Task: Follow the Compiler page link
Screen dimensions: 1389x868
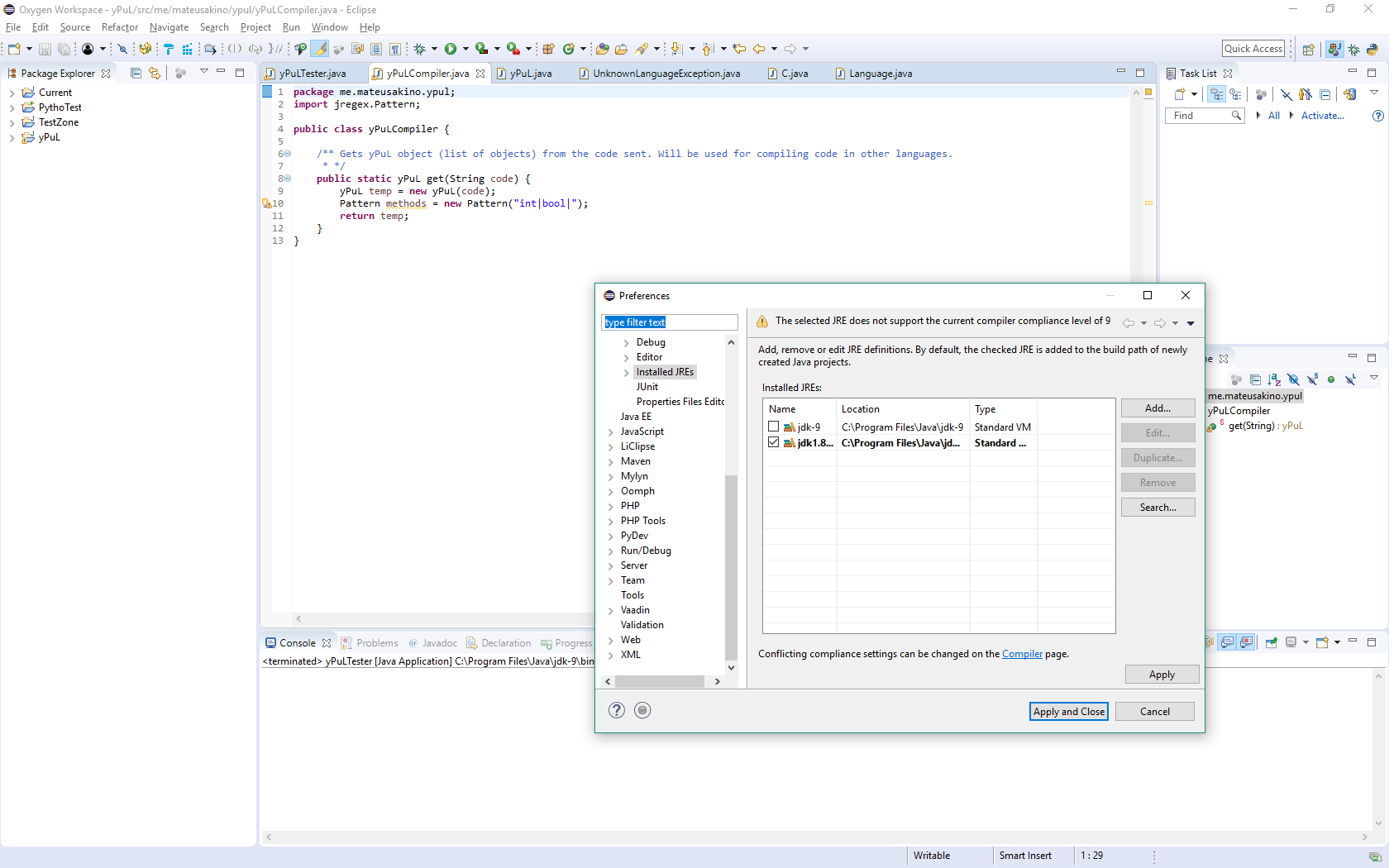Action: 1022,654
